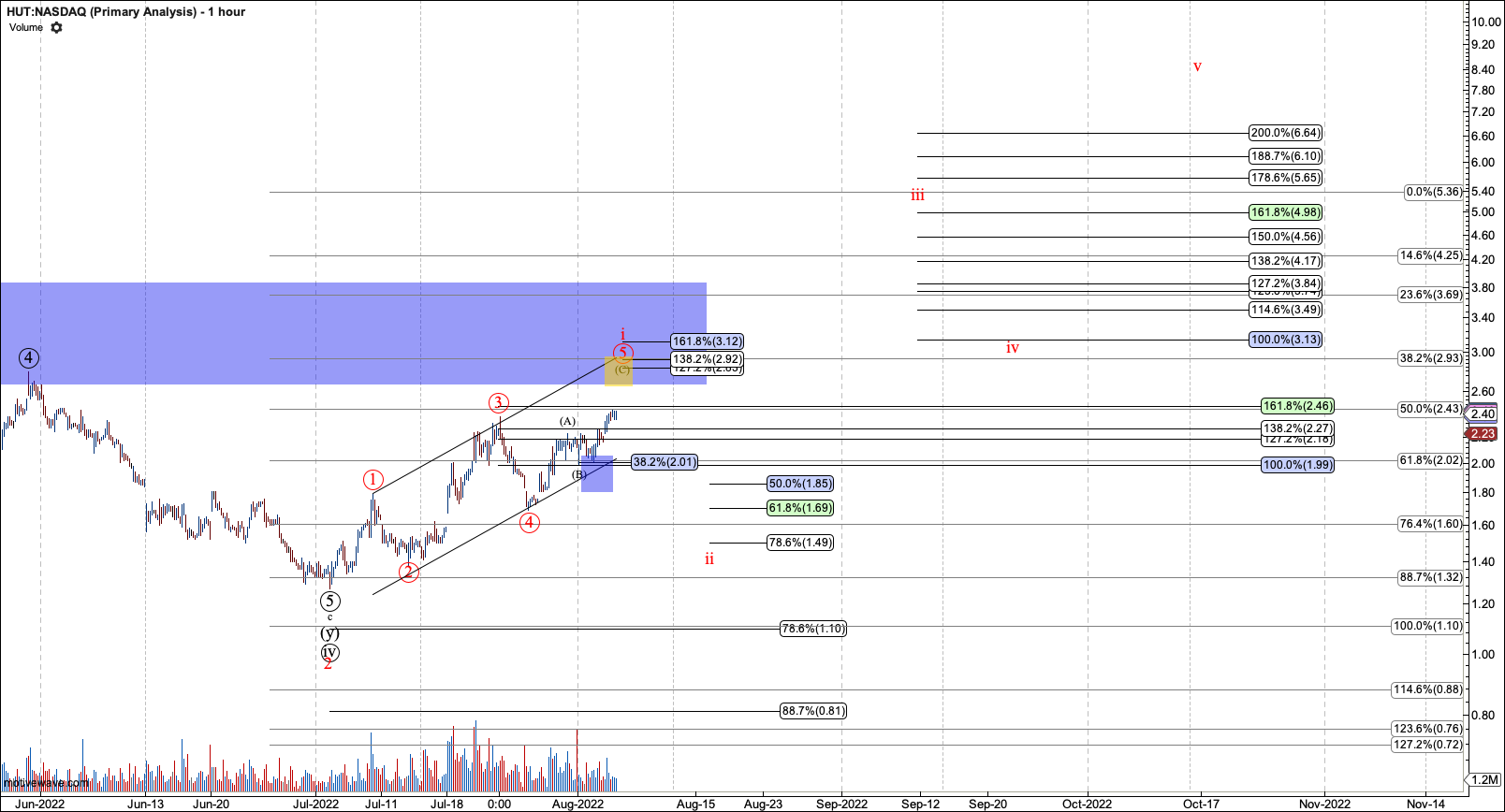The width and height of the screenshot is (1505, 812).
Task: Select the 200.0%(6.64) Fibonacci label
Action: [1286, 133]
